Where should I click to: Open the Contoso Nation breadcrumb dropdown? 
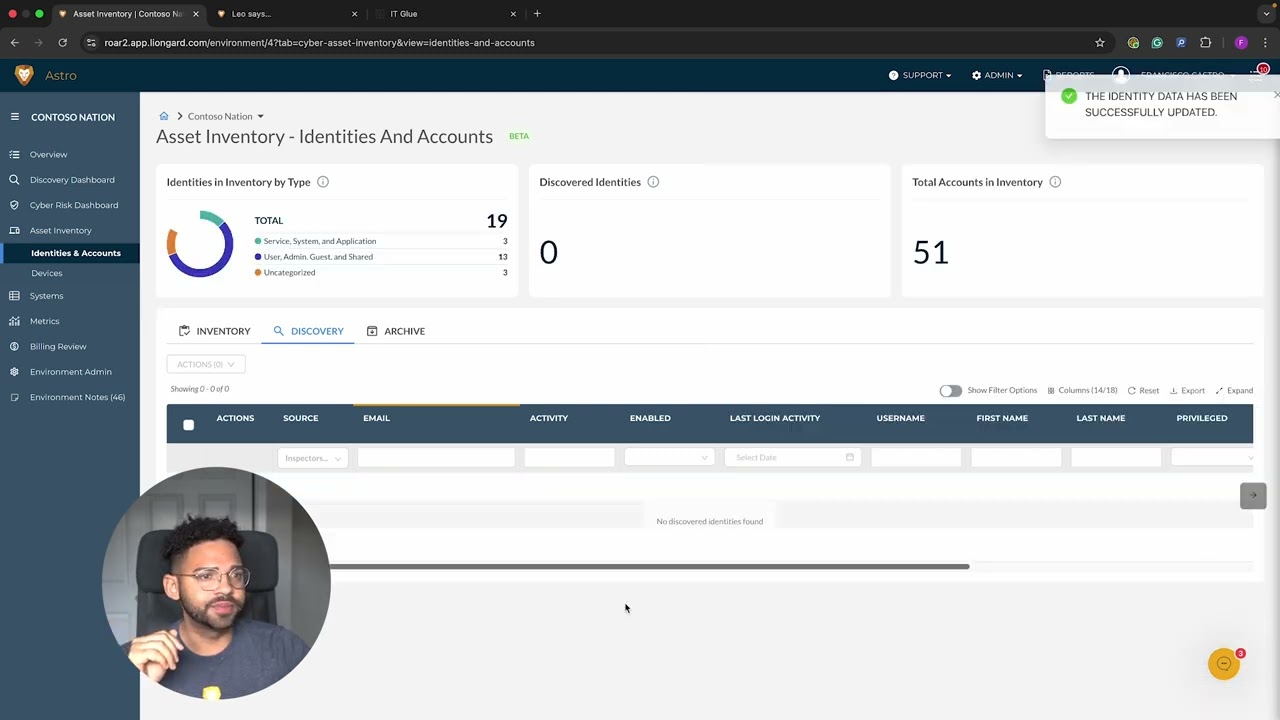pos(226,116)
